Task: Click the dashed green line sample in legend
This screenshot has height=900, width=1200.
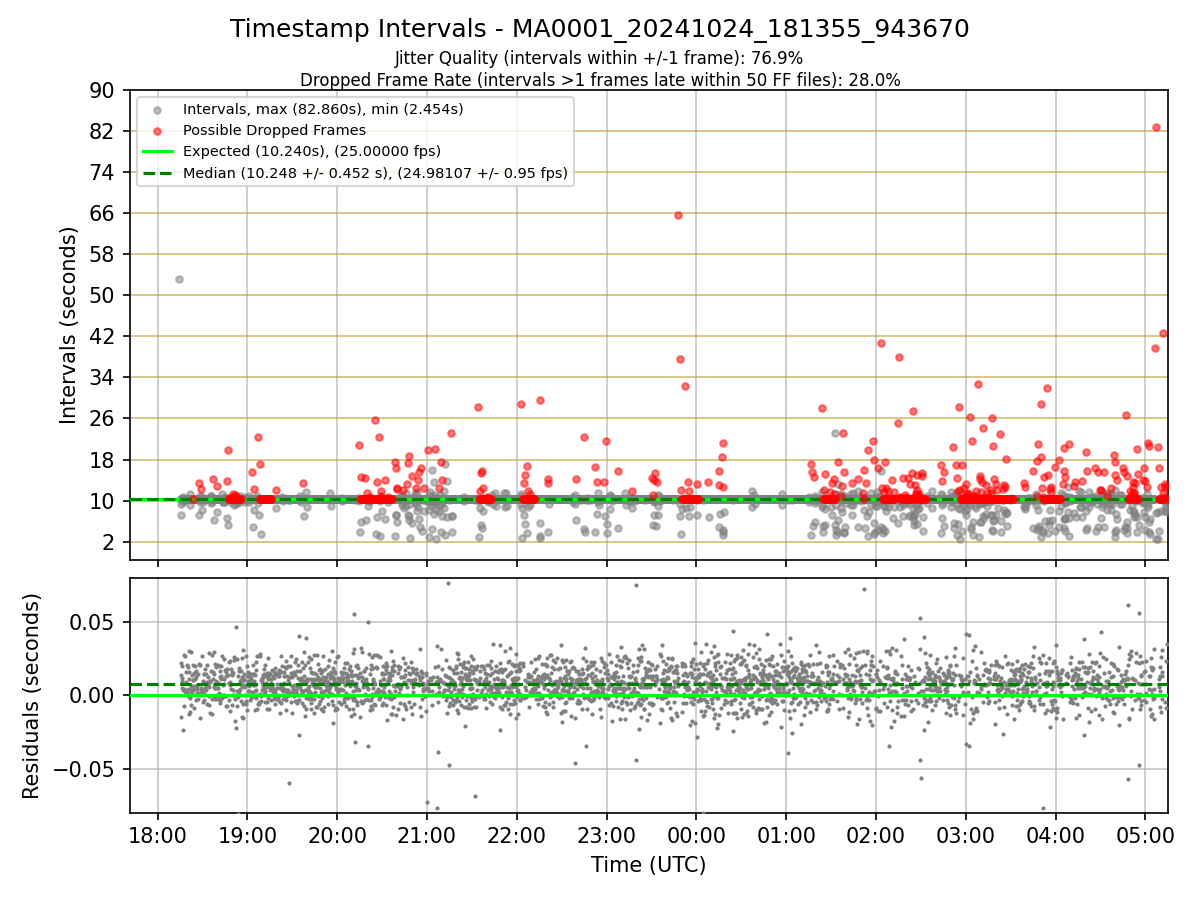Action: pyautogui.click(x=158, y=173)
